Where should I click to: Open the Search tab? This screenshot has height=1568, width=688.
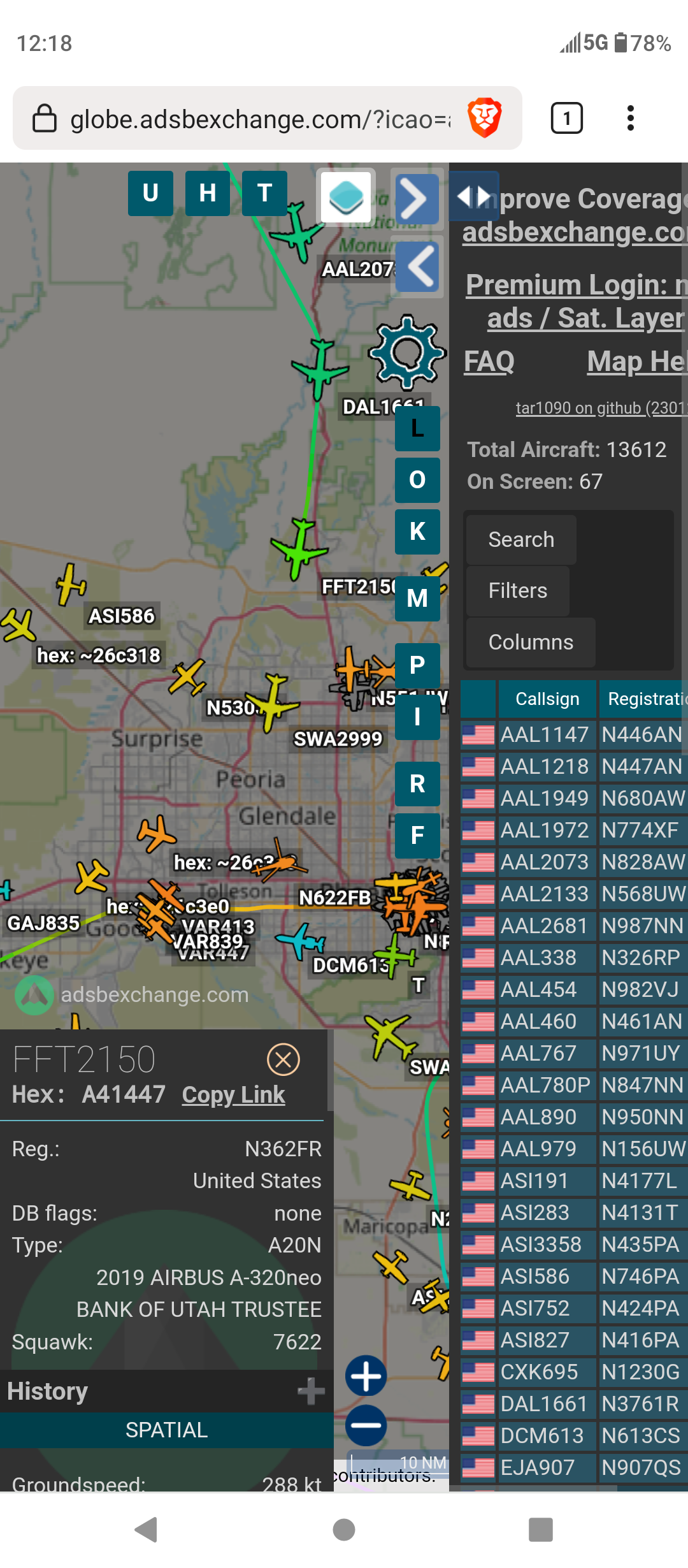(x=521, y=540)
